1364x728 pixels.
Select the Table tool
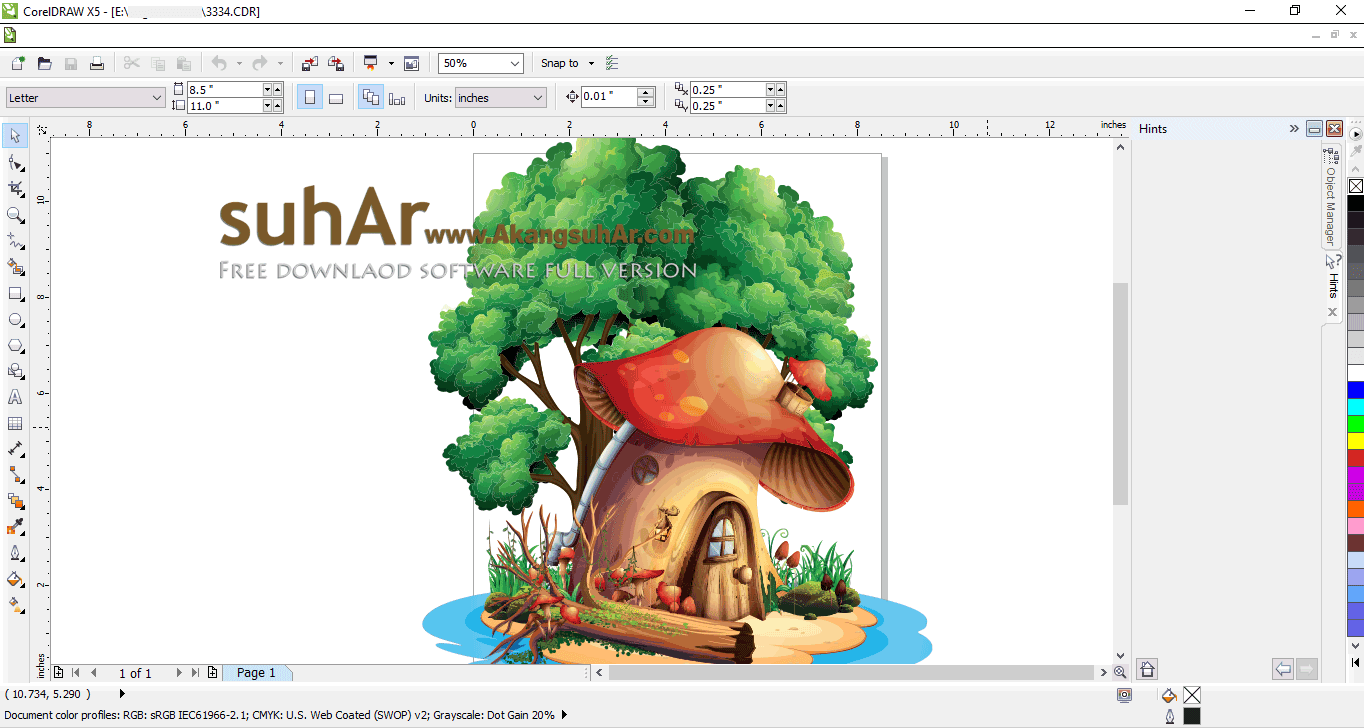(15, 423)
